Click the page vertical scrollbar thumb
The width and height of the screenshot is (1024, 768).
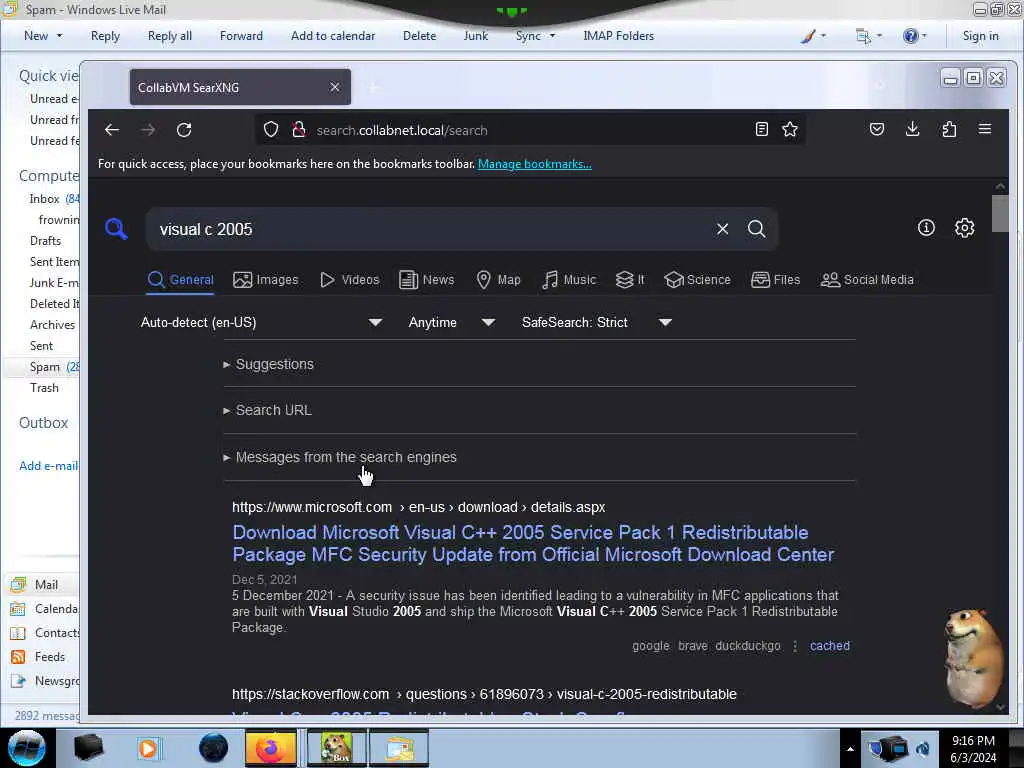coord(1000,214)
